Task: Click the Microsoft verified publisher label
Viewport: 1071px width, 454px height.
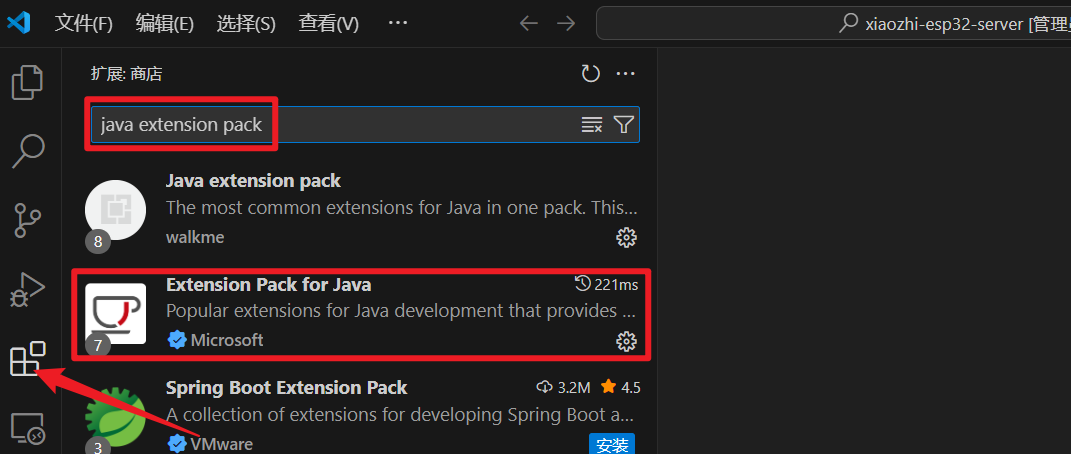Action: (215, 340)
